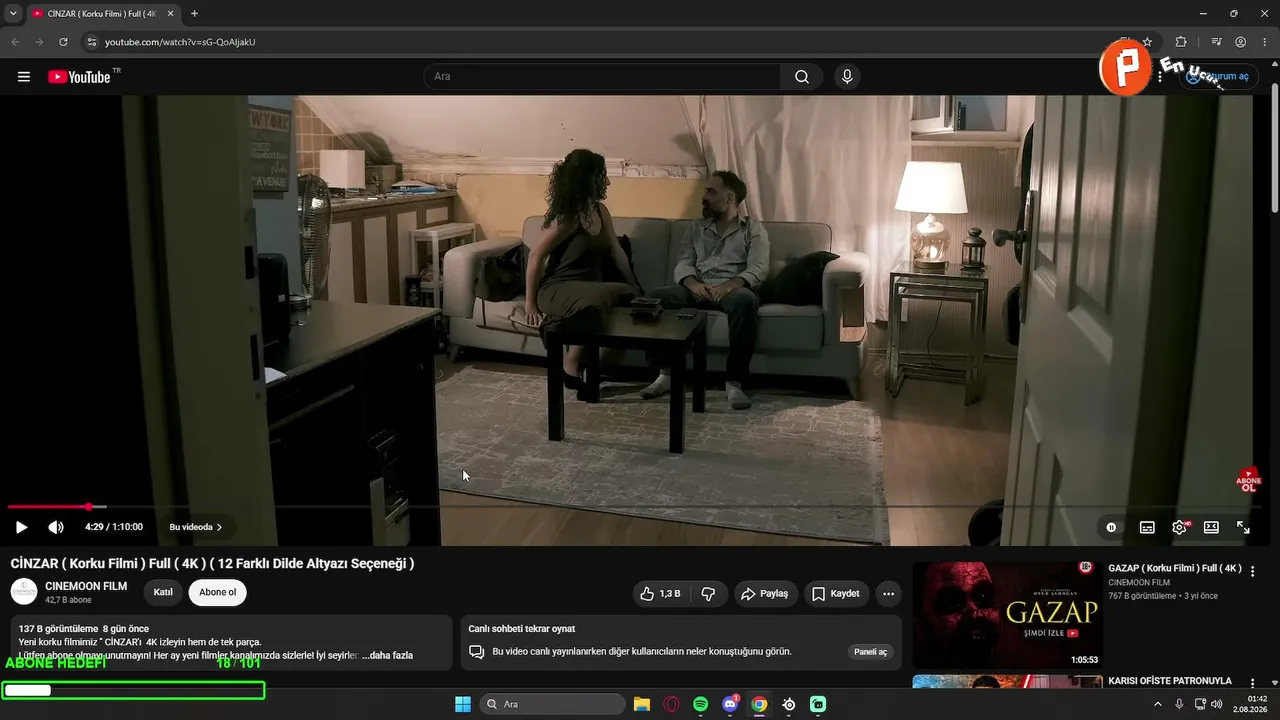Open the CINEMOON FILM channel name link
Screen dimensions: 1280x720
[x=86, y=586]
